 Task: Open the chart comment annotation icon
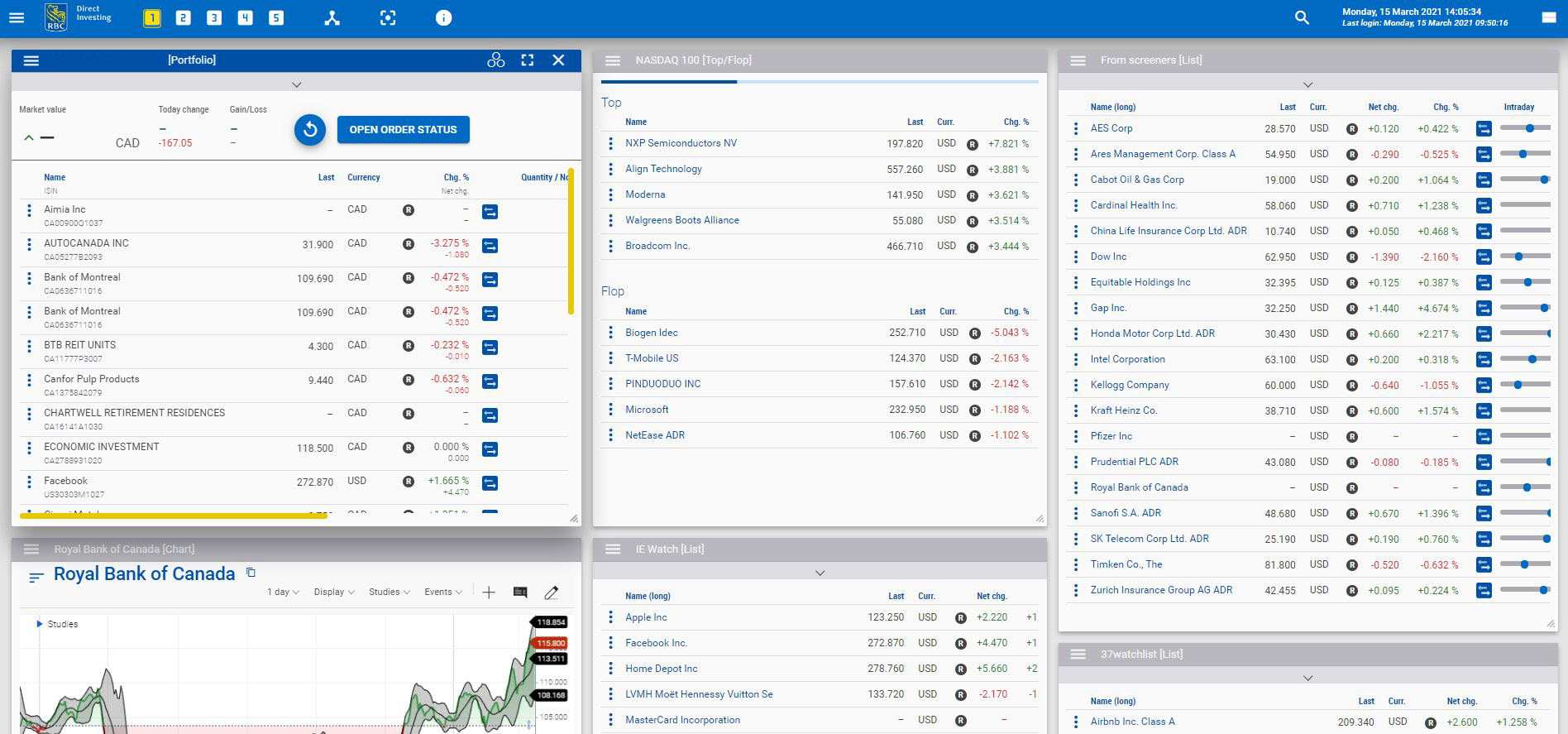pyautogui.click(x=520, y=592)
